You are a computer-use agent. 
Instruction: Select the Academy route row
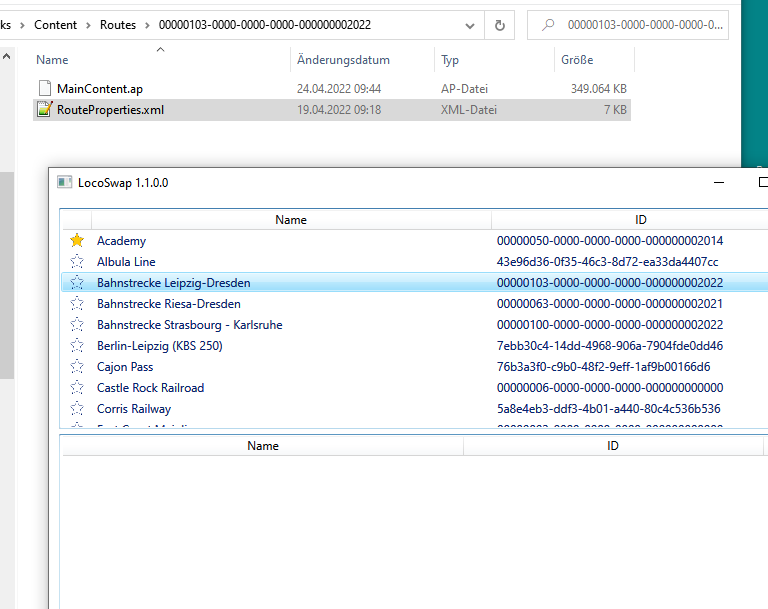[x=415, y=241]
